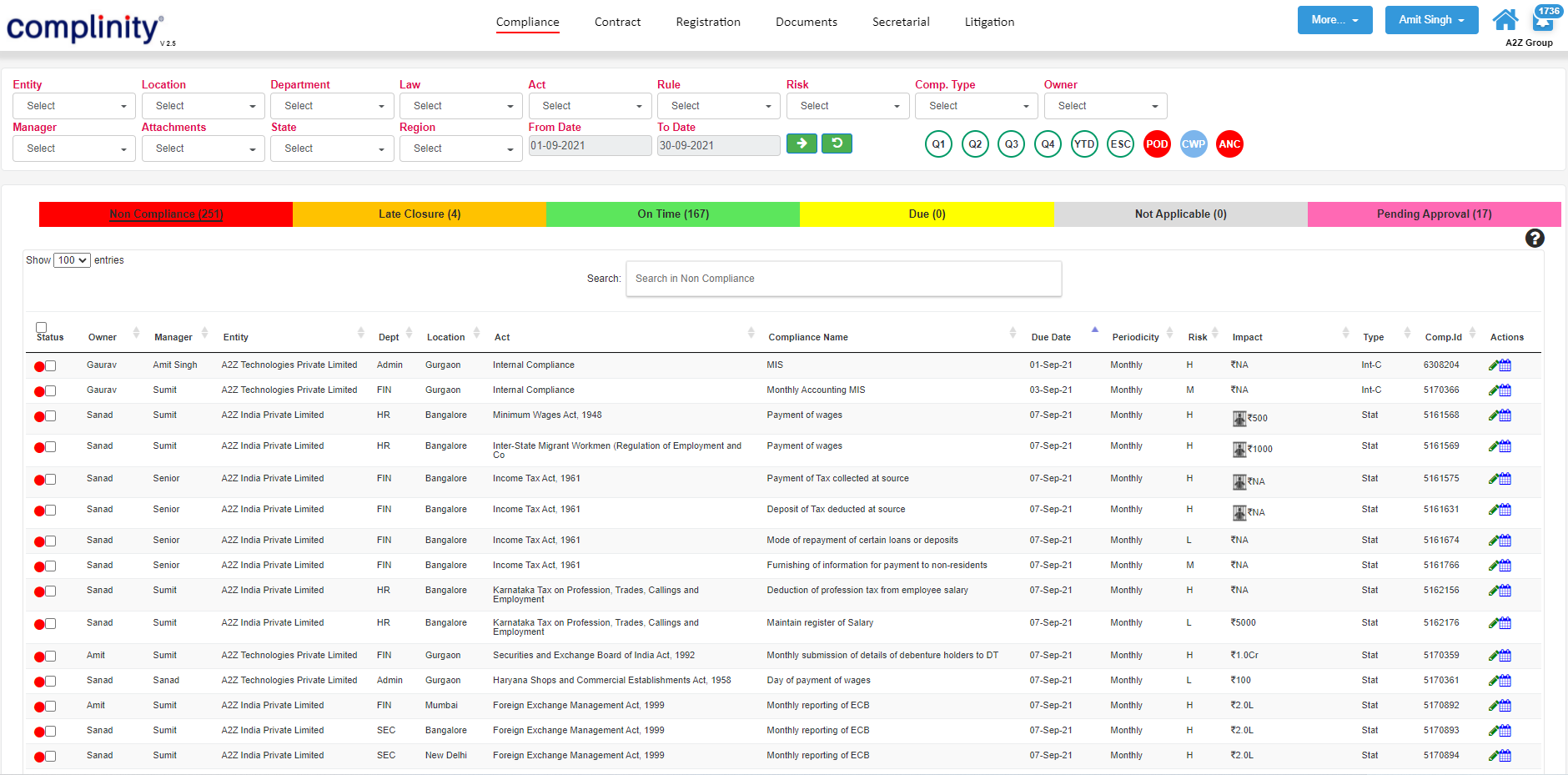Click the green arrow to apply filters
Screen dimensions: 1568x775
[x=802, y=143]
